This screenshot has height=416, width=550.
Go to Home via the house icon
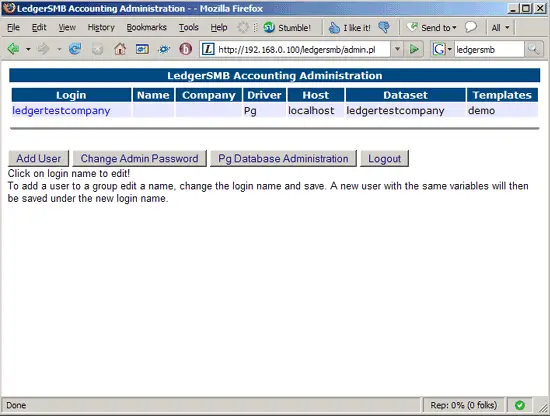120,49
